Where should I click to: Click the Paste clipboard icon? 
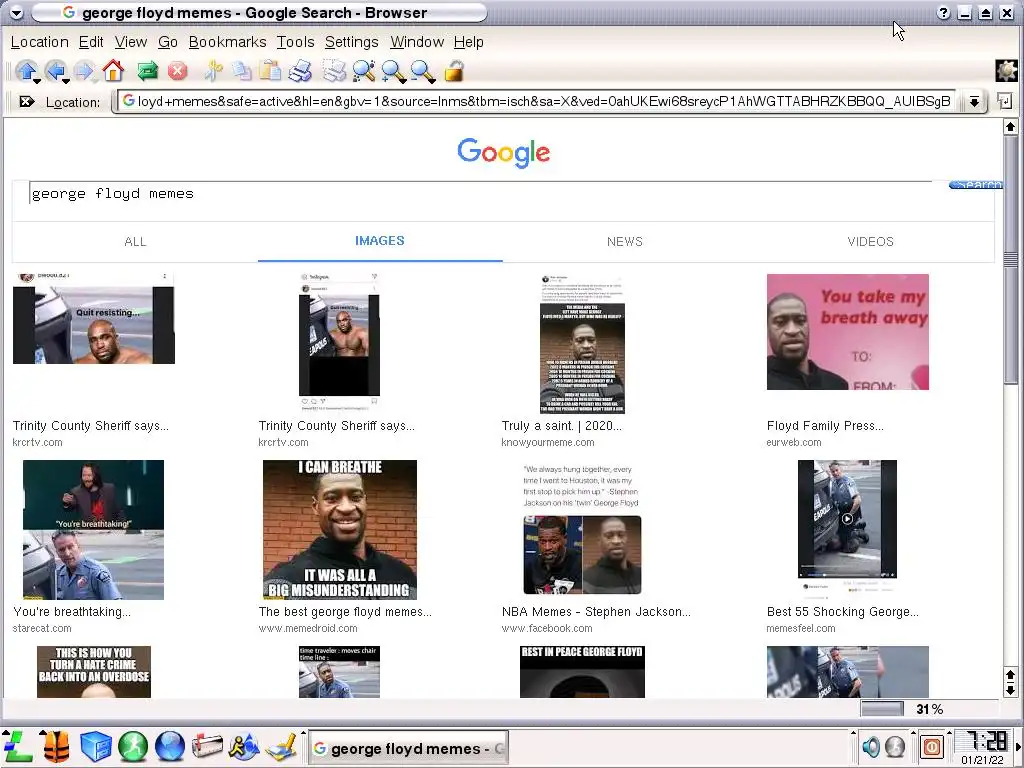[270, 71]
